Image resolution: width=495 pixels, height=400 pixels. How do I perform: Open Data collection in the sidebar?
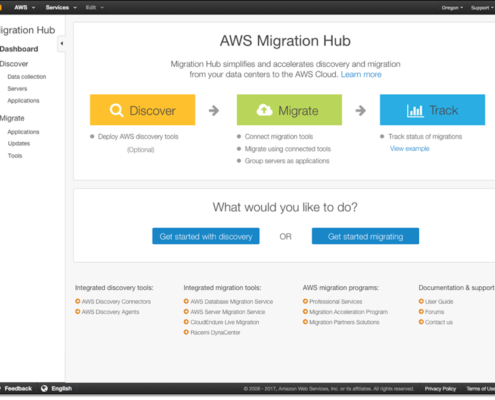[x=27, y=77]
